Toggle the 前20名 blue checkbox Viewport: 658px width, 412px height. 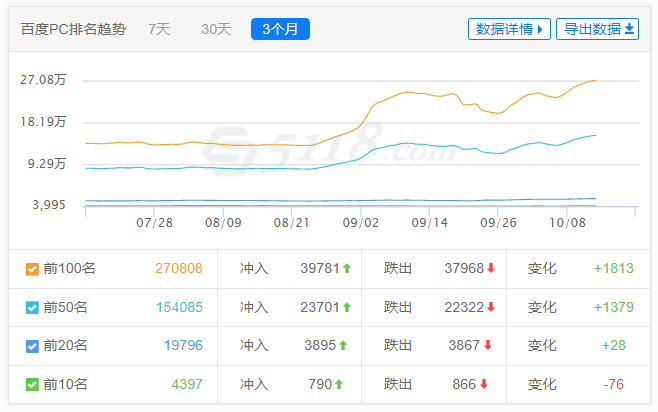[32, 346]
